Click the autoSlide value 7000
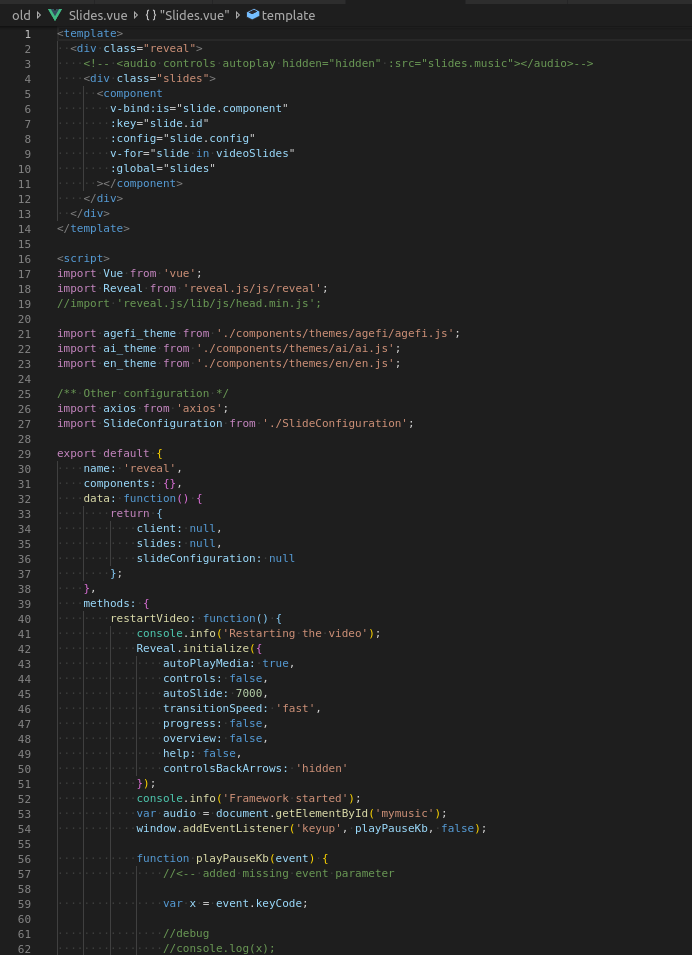This screenshot has width=692, height=955. pyautogui.click(x=249, y=693)
